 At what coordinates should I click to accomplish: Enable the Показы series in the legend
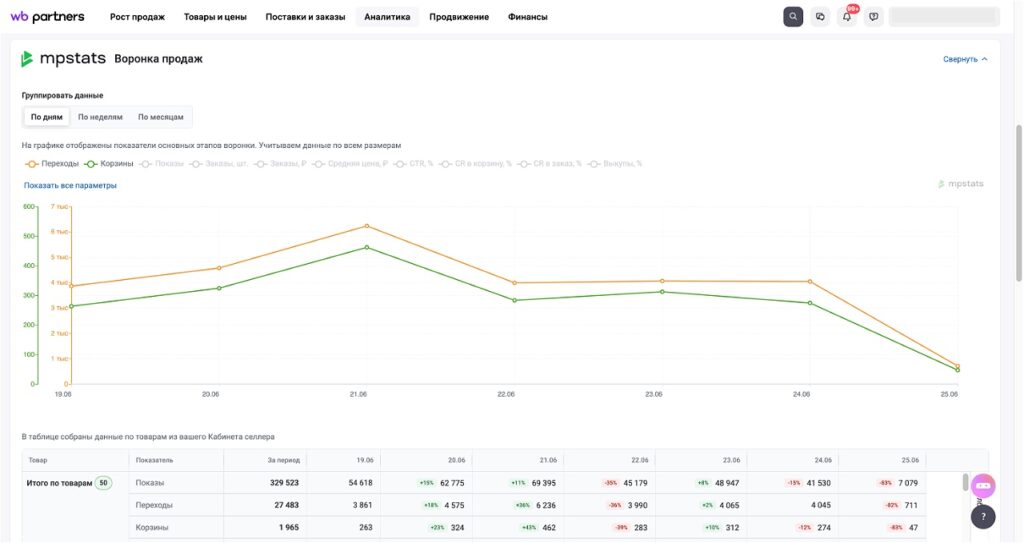click(161, 163)
